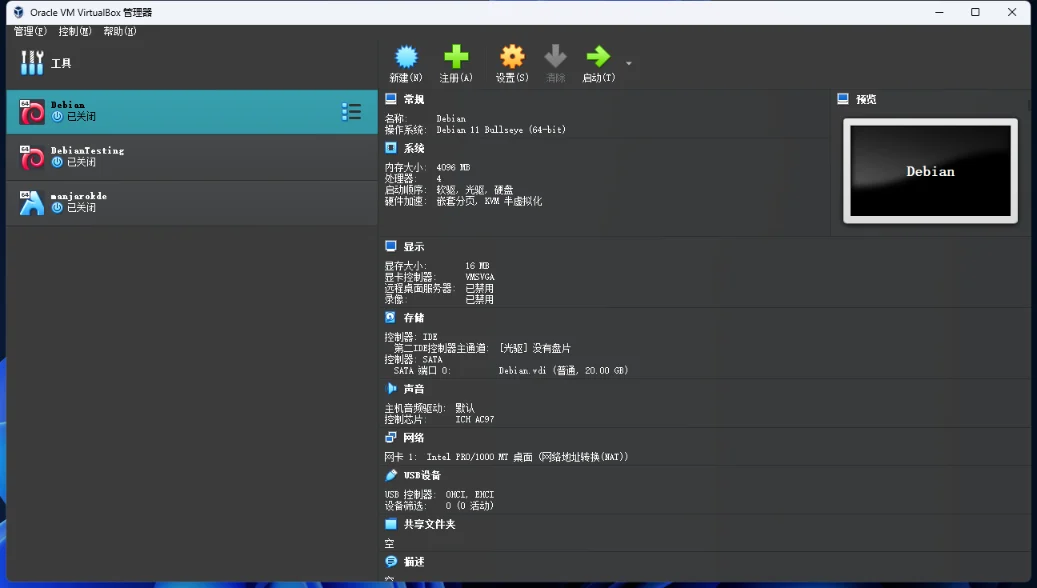This screenshot has height=588, width=1037.
Task: Click the Audio (声音) section header
Action: coord(414,389)
